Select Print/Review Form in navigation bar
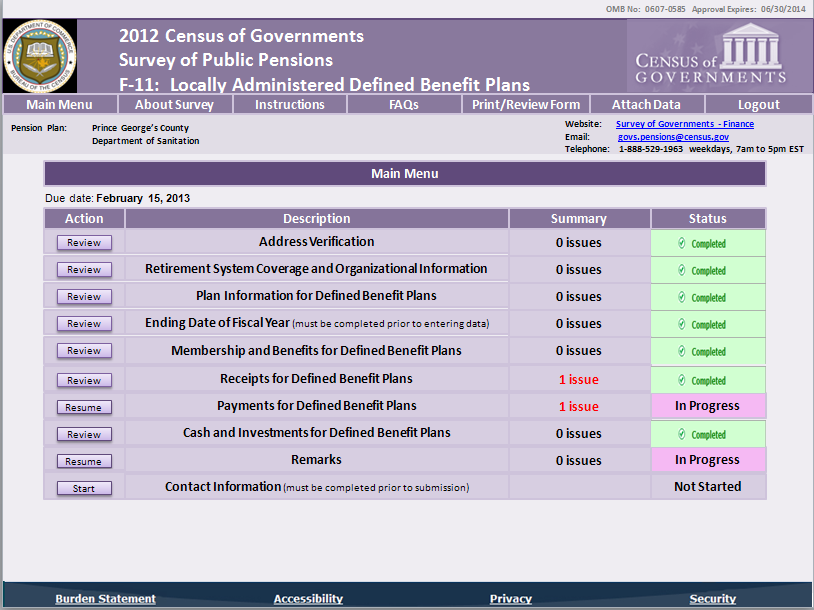This screenshot has width=814, height=610. 524,104
